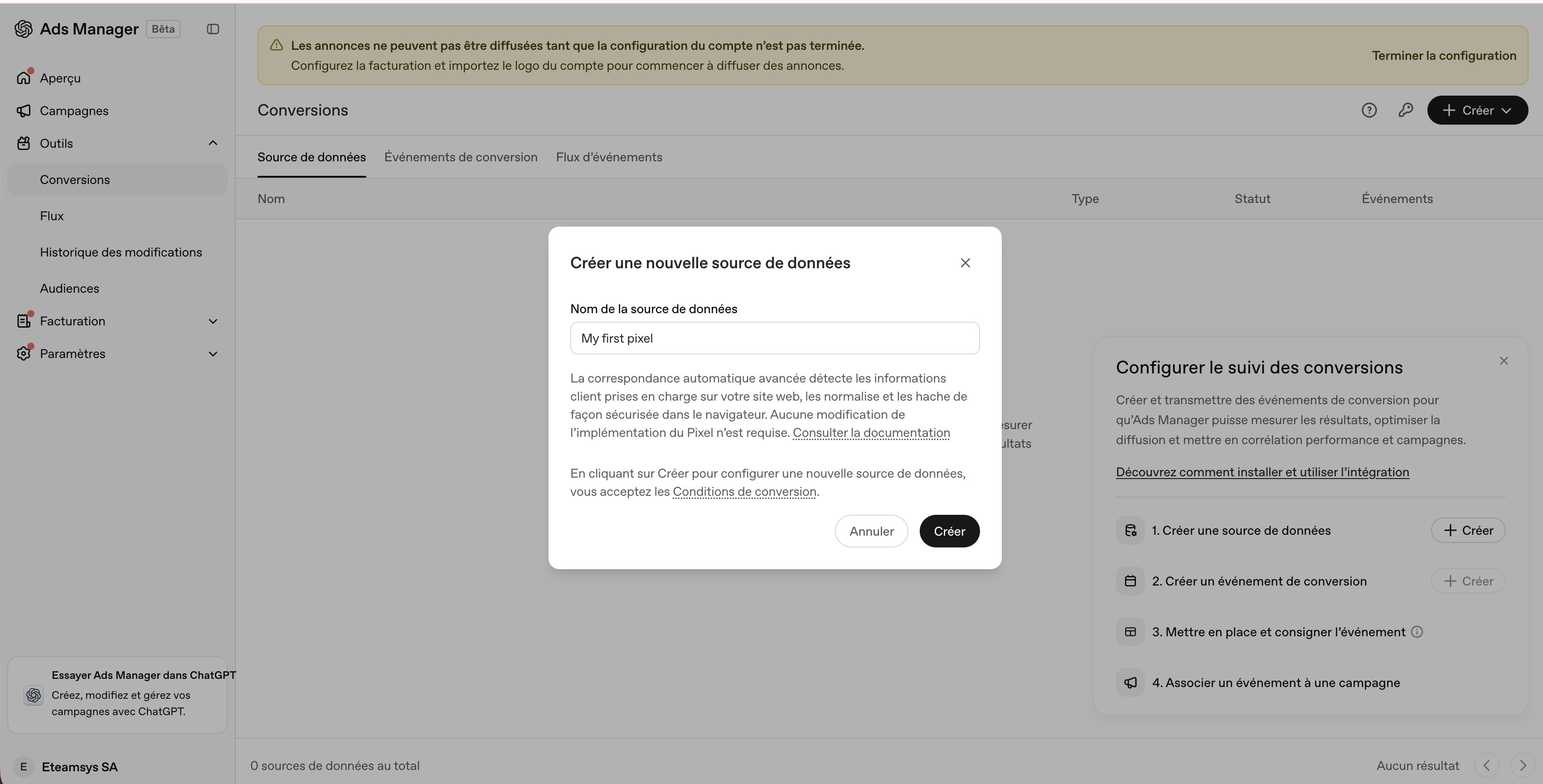Click the step 3 layout icon
Image resolution: width=1543 pixels, height=784 pixels.
1131,632
